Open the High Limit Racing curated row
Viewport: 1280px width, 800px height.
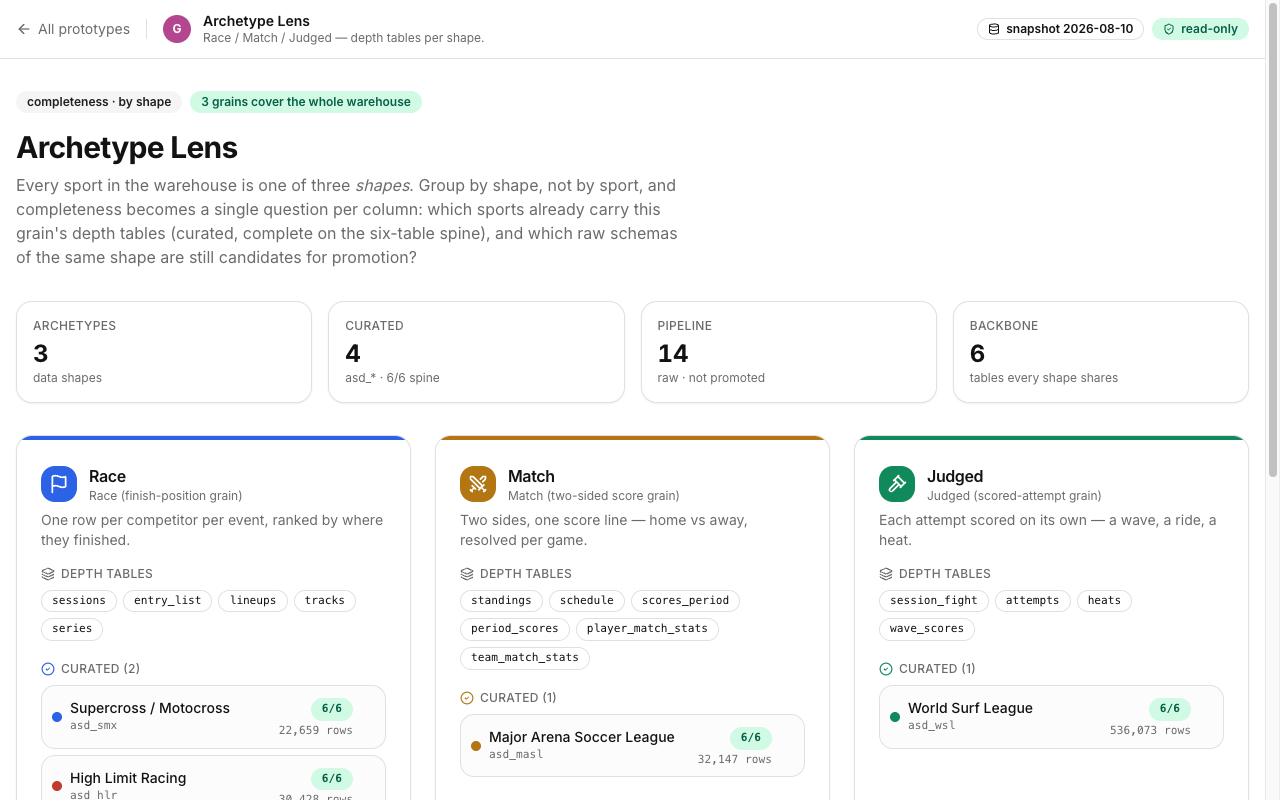coord(213,778)
